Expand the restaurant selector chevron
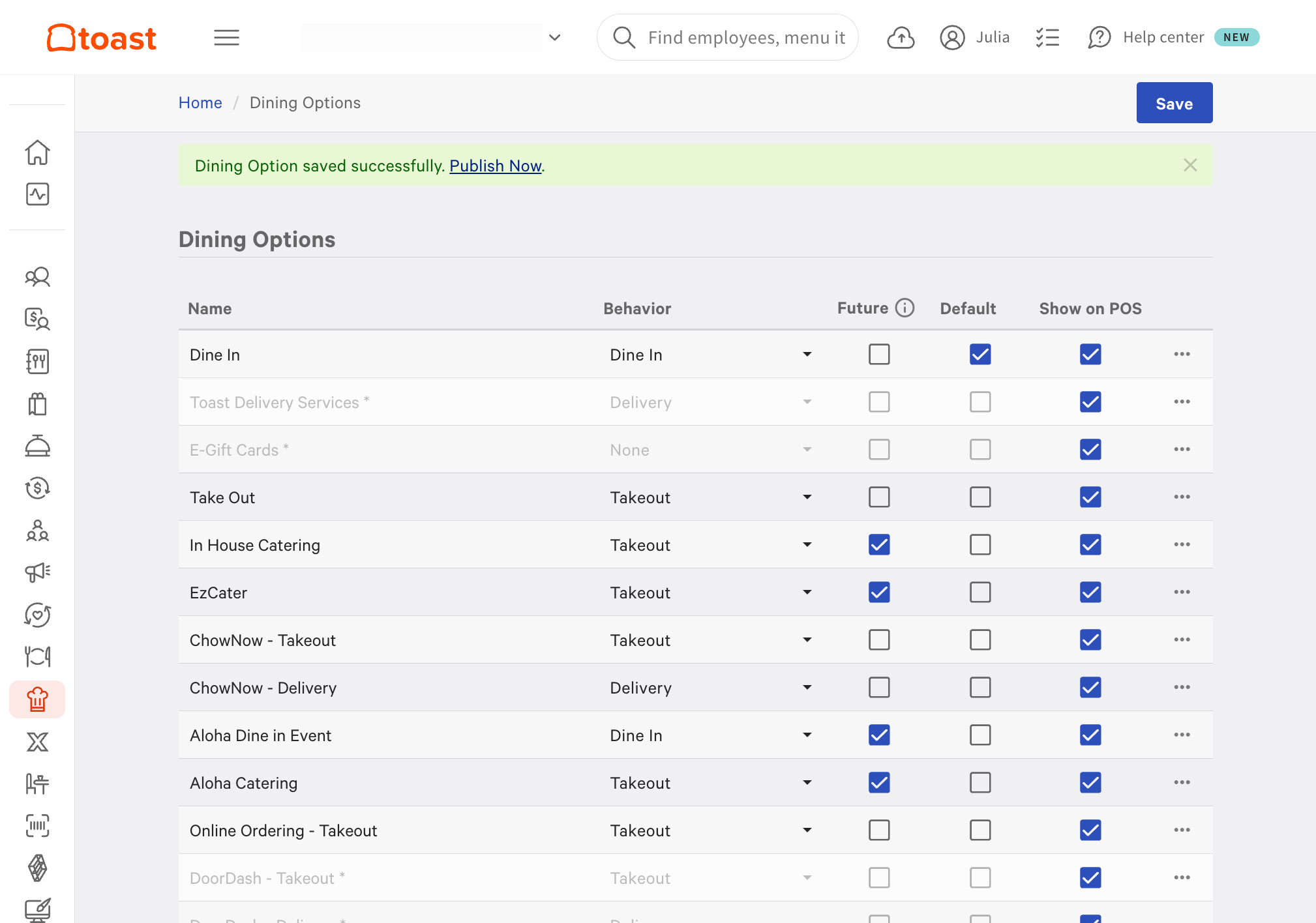Viewport: 1316px width, 923px height. (x=555, y=38)
